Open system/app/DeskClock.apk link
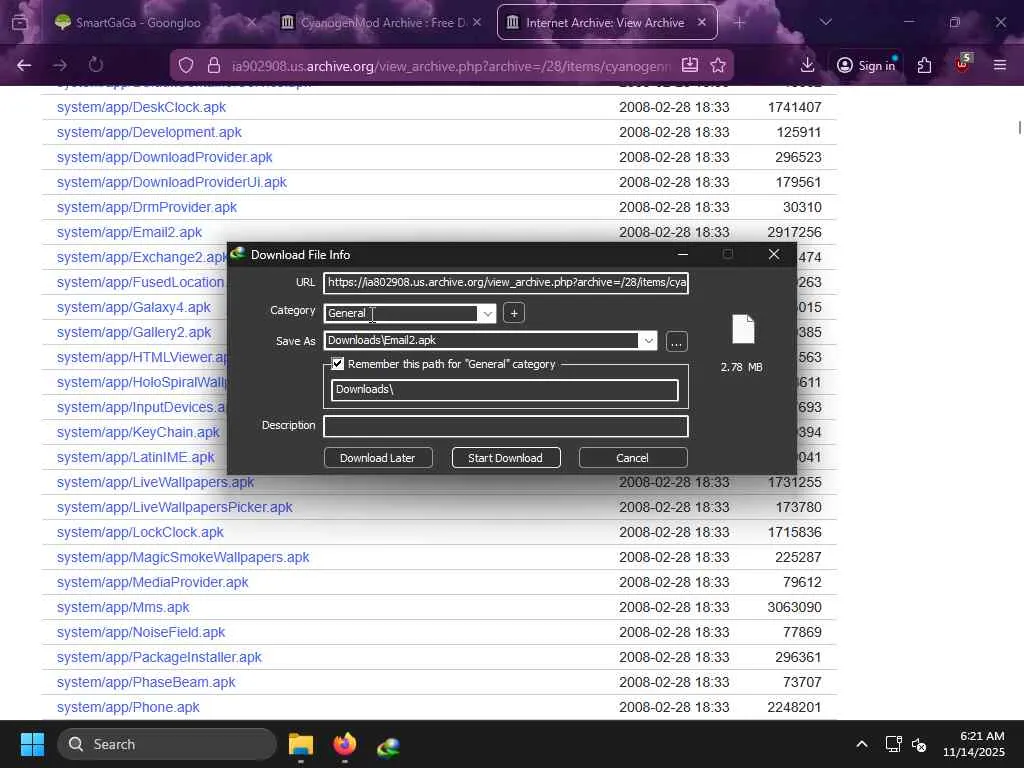This screenshot has height=768, width=1024. pos(141,107)
